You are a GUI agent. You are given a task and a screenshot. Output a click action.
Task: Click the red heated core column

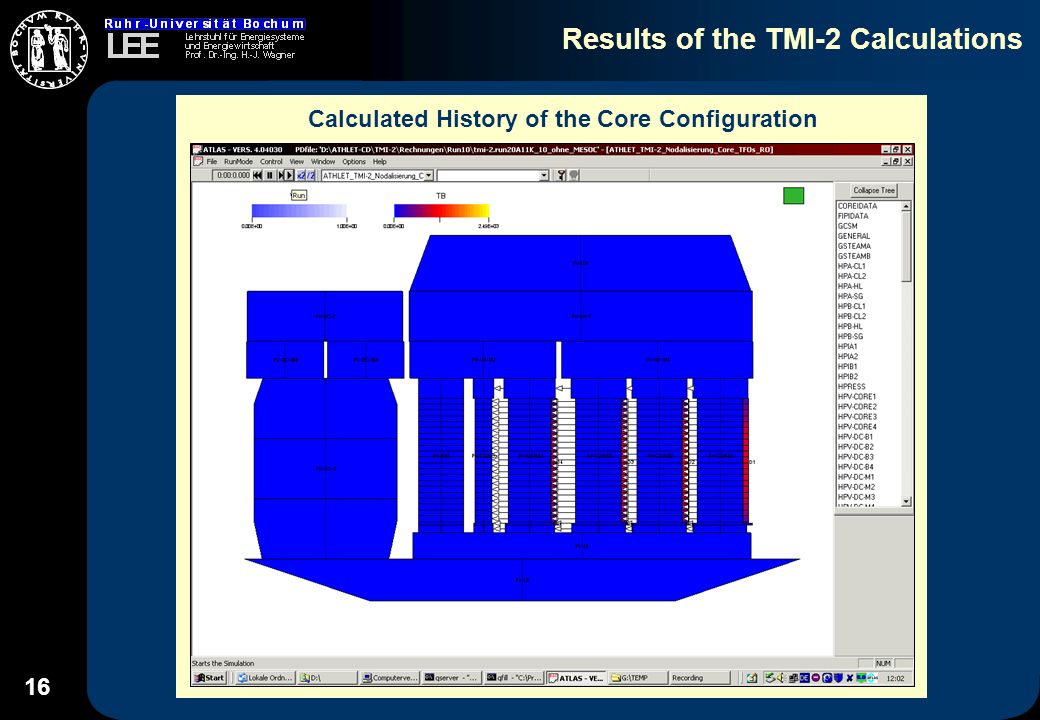point(746,461)
